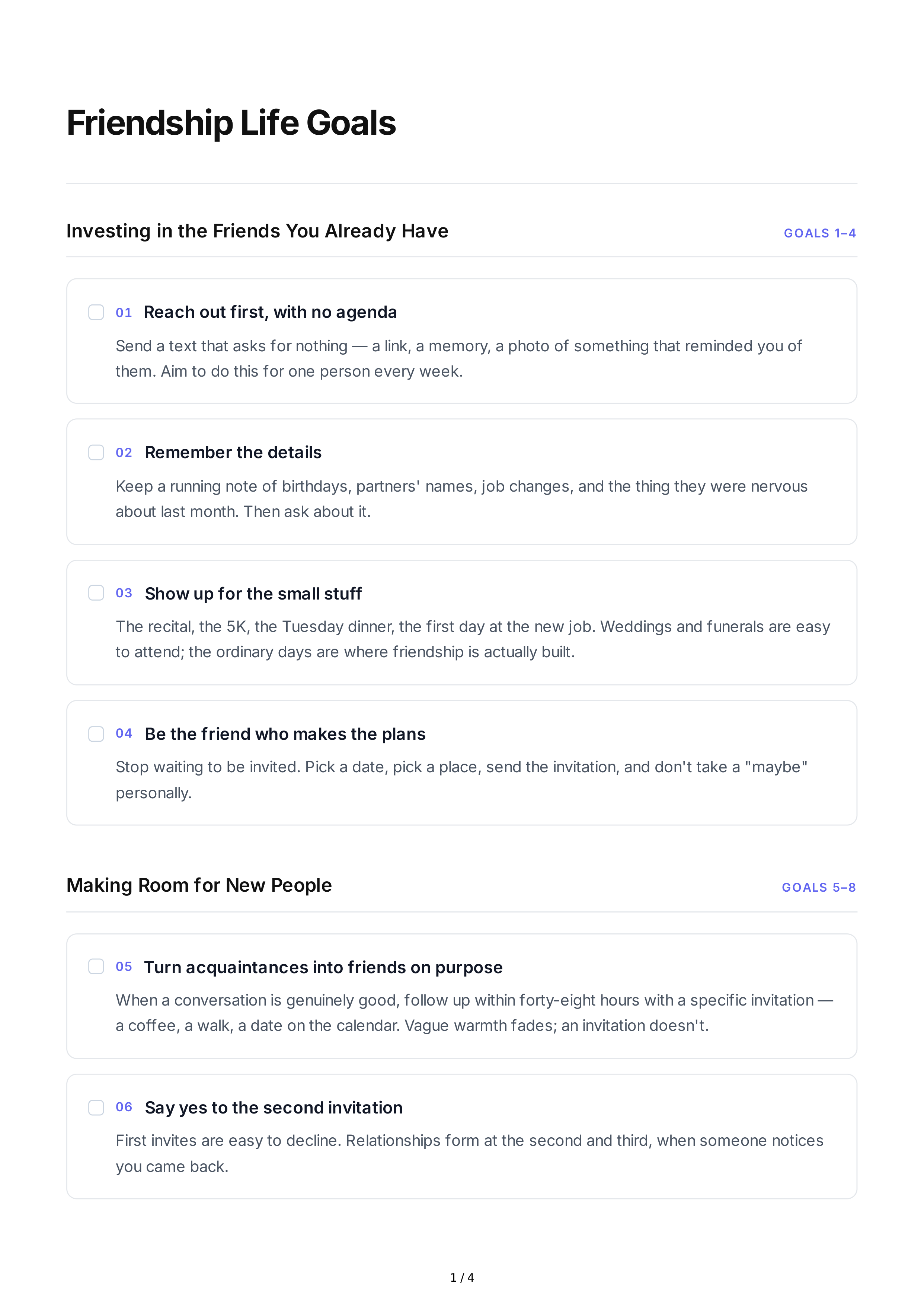The width and height of the screenshot is (924, 1307).
Task: Check the box for goal 01
Action: (x=96, y=312)
